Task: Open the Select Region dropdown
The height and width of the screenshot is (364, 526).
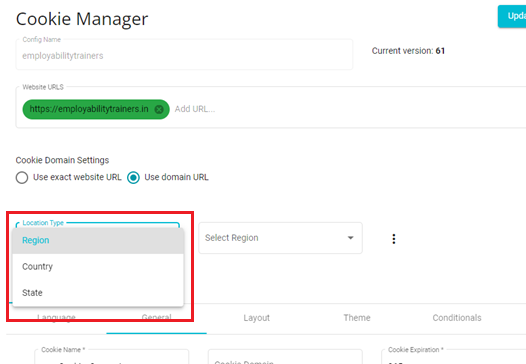Action: tap(280, 238)
